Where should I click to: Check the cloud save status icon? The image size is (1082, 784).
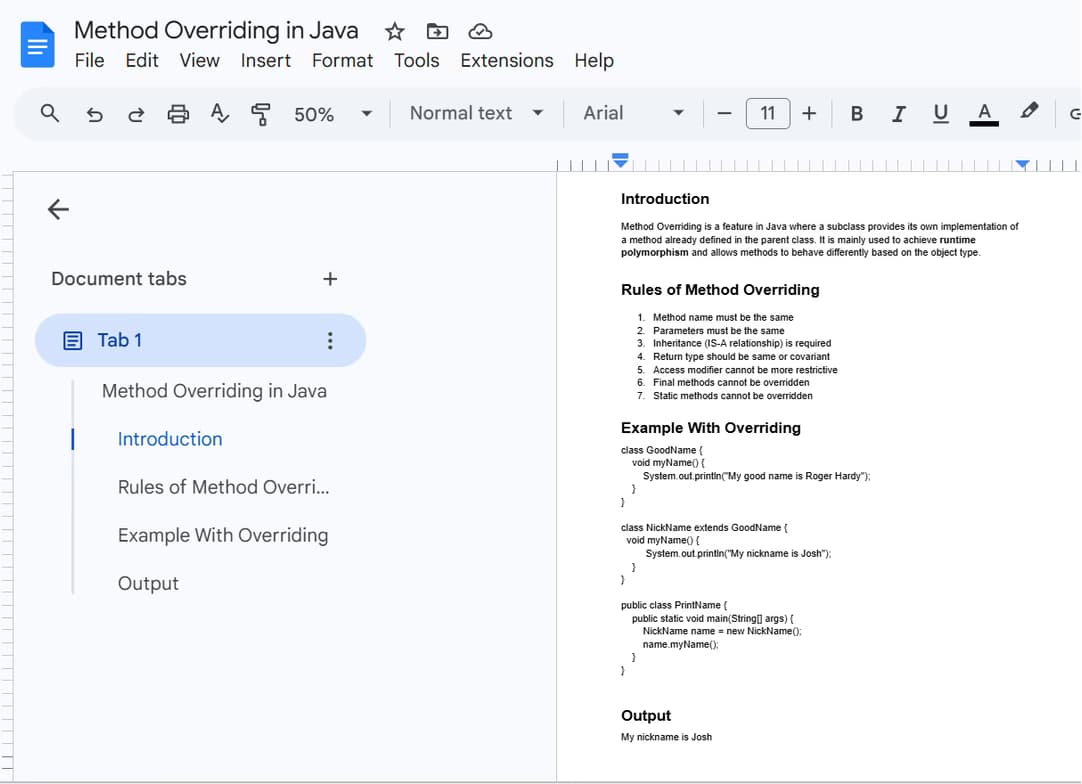coord(480,32)
